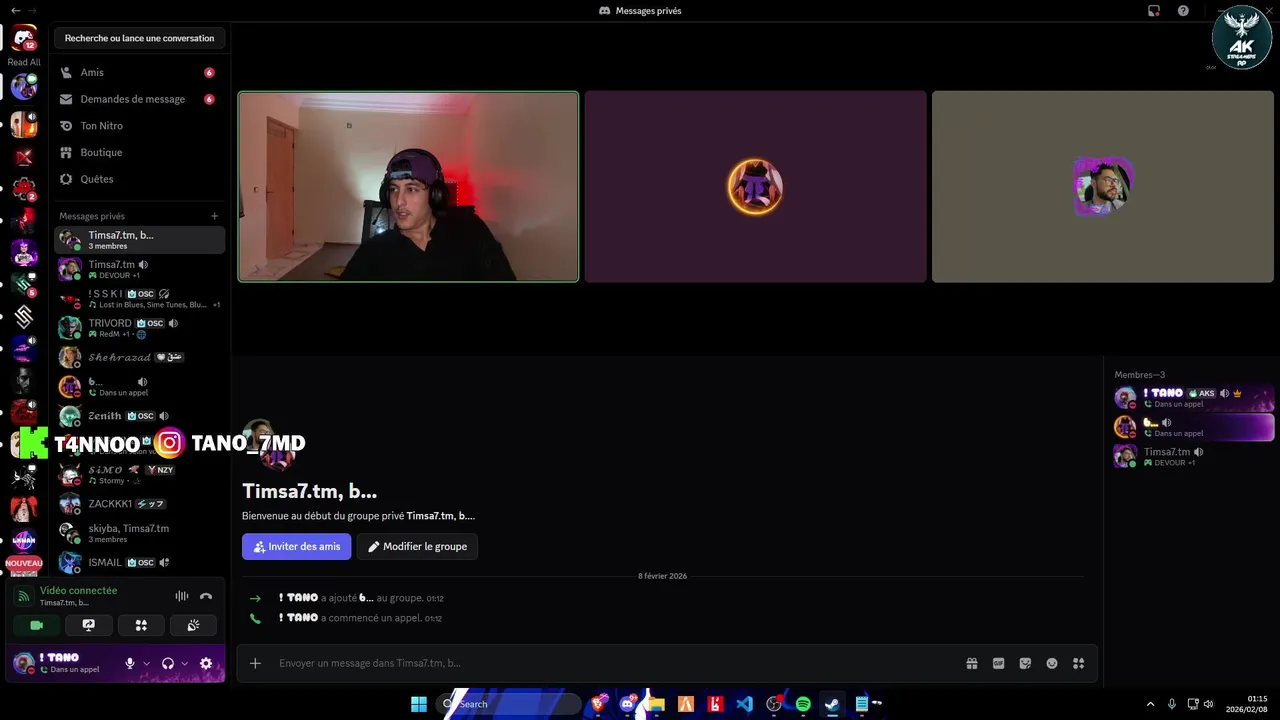The image size is (1280, 720).
Task: Click the taskbar Search box
Action: 510,704
